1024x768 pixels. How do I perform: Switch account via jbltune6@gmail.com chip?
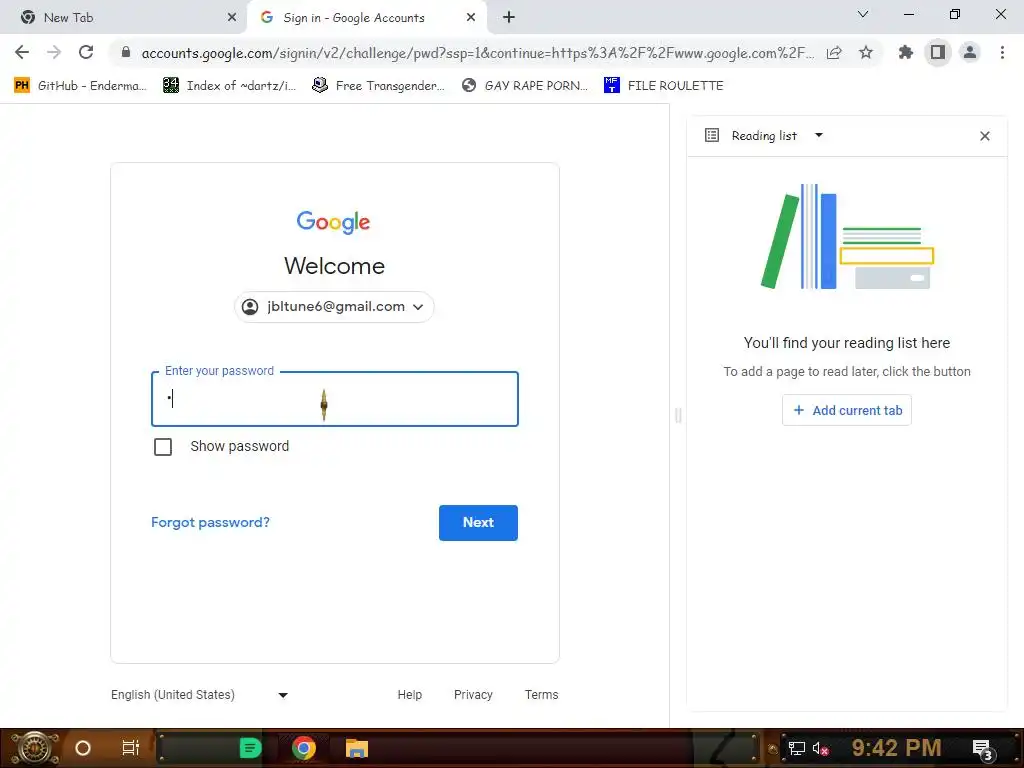pos(334,307)
